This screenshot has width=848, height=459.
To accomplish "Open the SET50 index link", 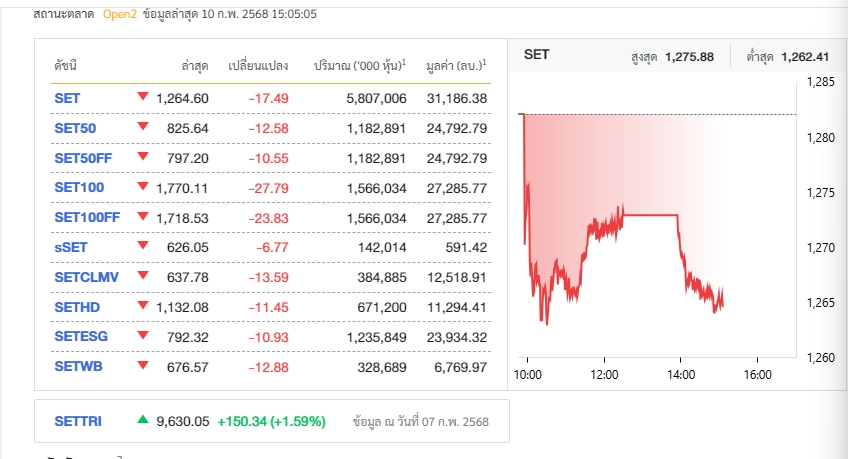I will click(75, 128).
